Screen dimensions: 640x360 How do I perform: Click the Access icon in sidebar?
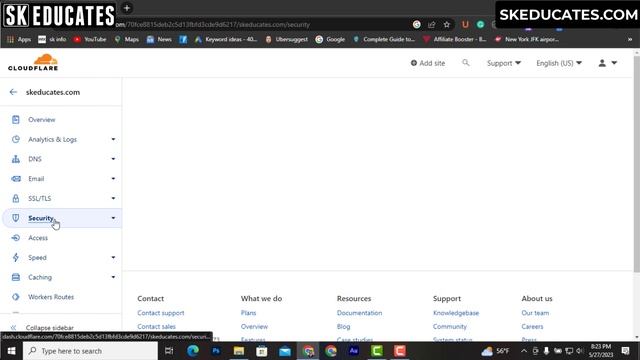16,238
